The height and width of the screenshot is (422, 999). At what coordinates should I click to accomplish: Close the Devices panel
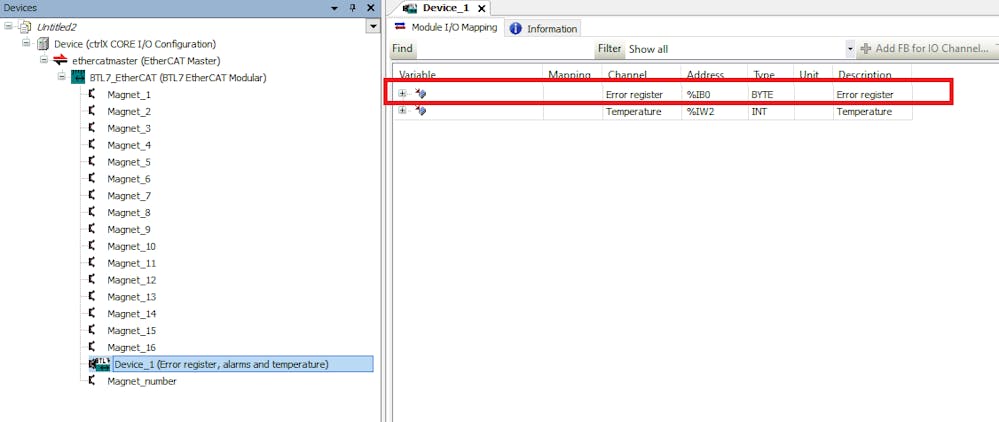pos(370,8)
